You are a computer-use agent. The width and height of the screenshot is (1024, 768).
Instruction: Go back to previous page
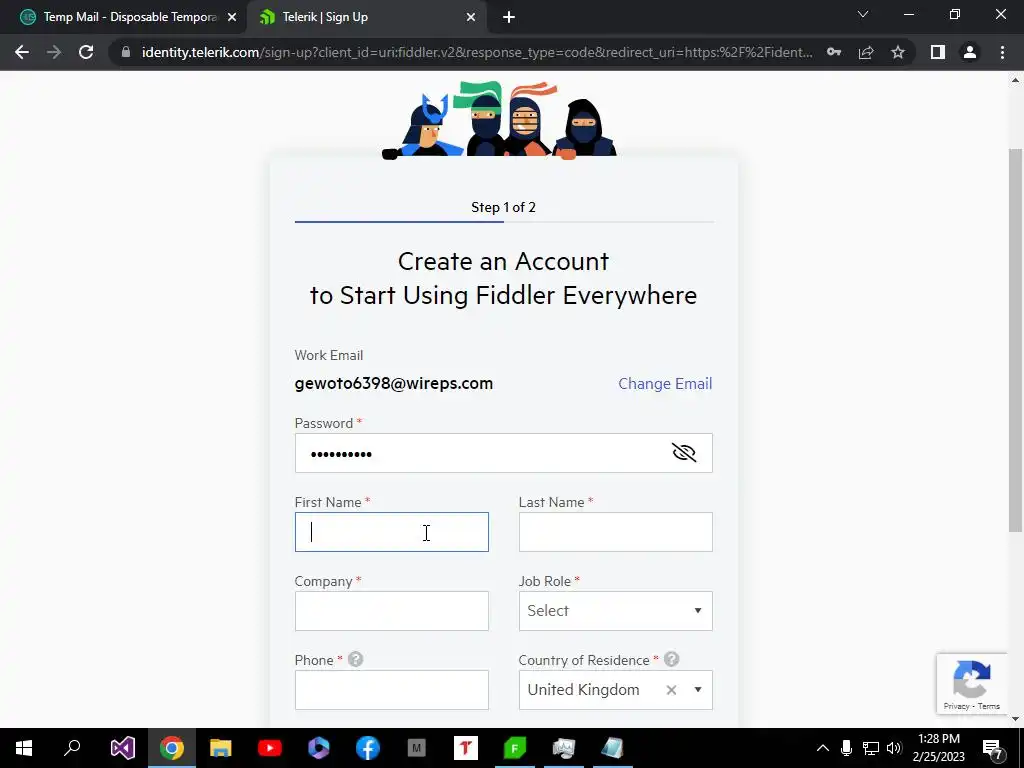point(22,52)
